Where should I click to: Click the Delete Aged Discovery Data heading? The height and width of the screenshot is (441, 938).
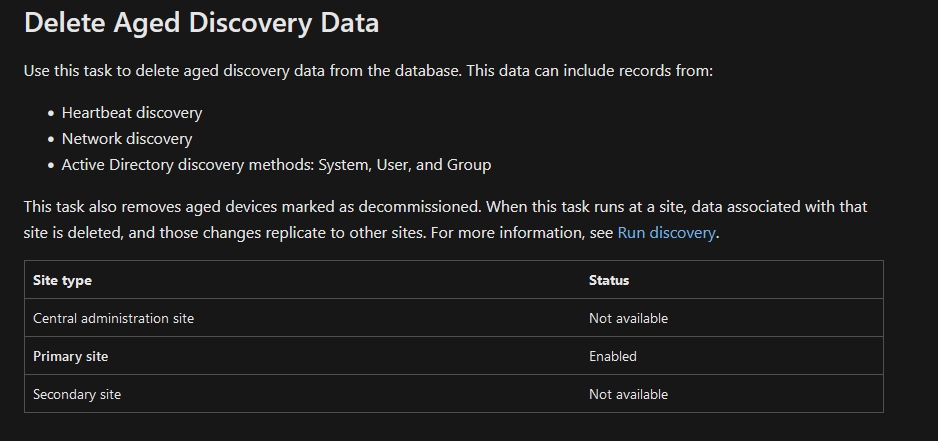pyautogui.click(x=202, y=23)
